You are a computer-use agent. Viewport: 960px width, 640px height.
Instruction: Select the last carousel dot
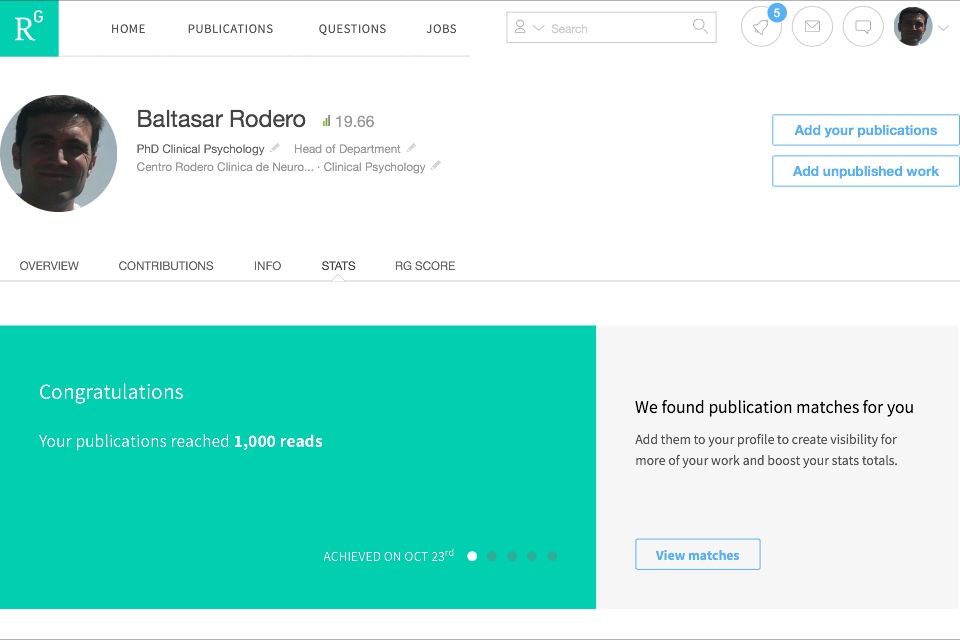[x=552, y=556]
